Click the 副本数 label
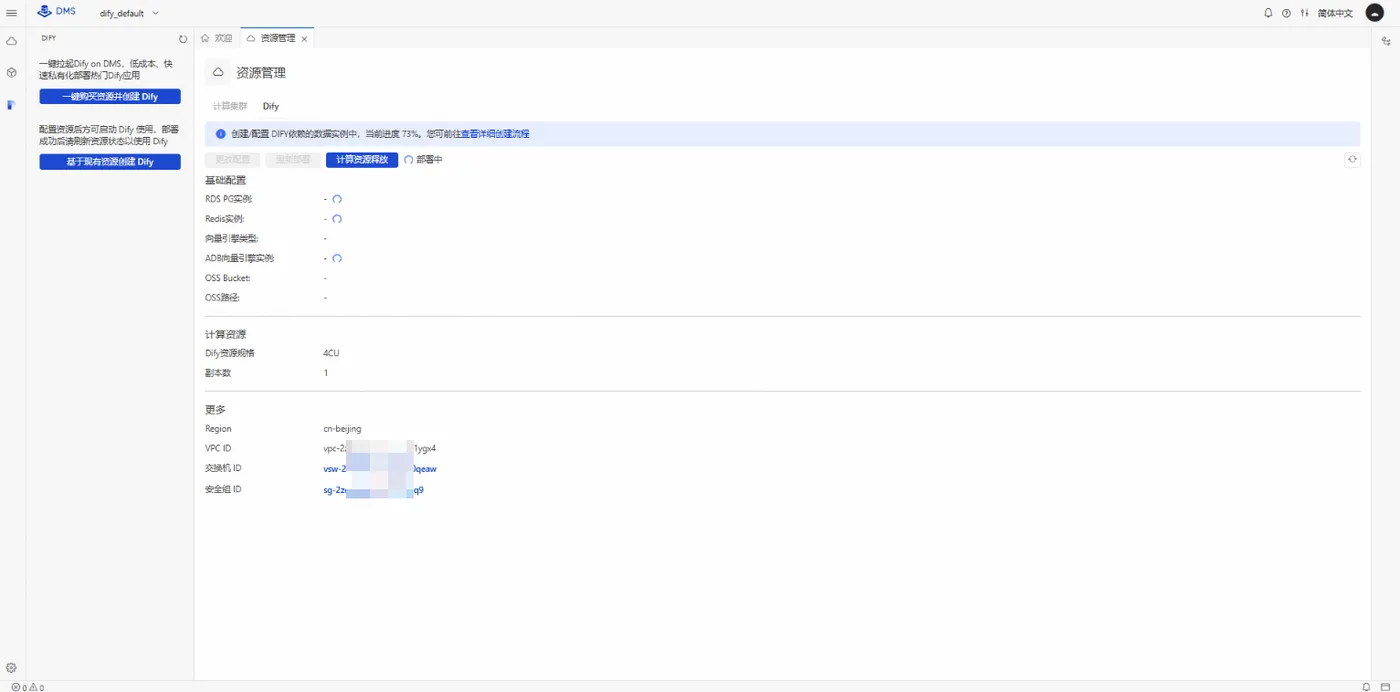 [x=218, y=373]
